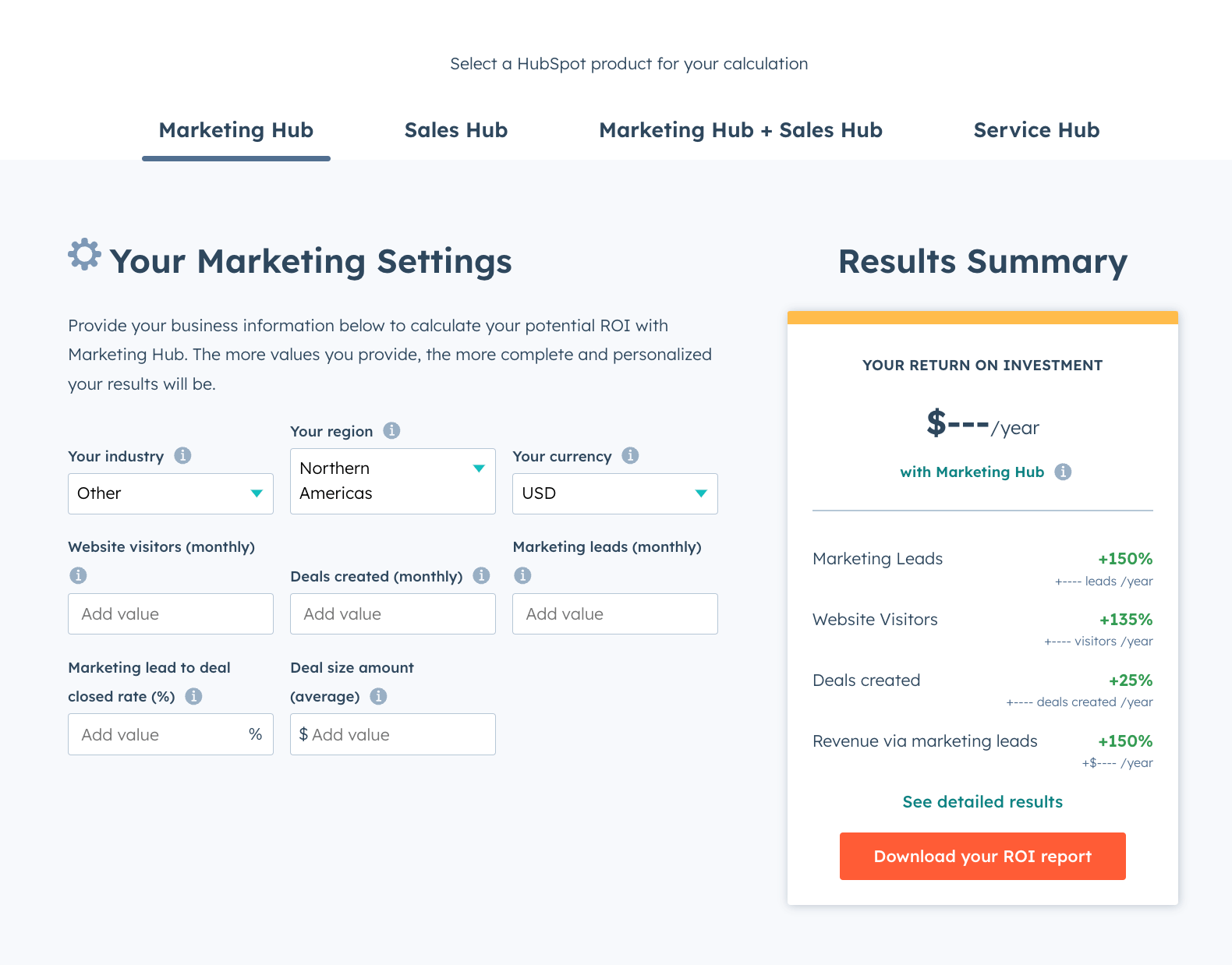Click info icon under Website visitors label

pos(78,575)
